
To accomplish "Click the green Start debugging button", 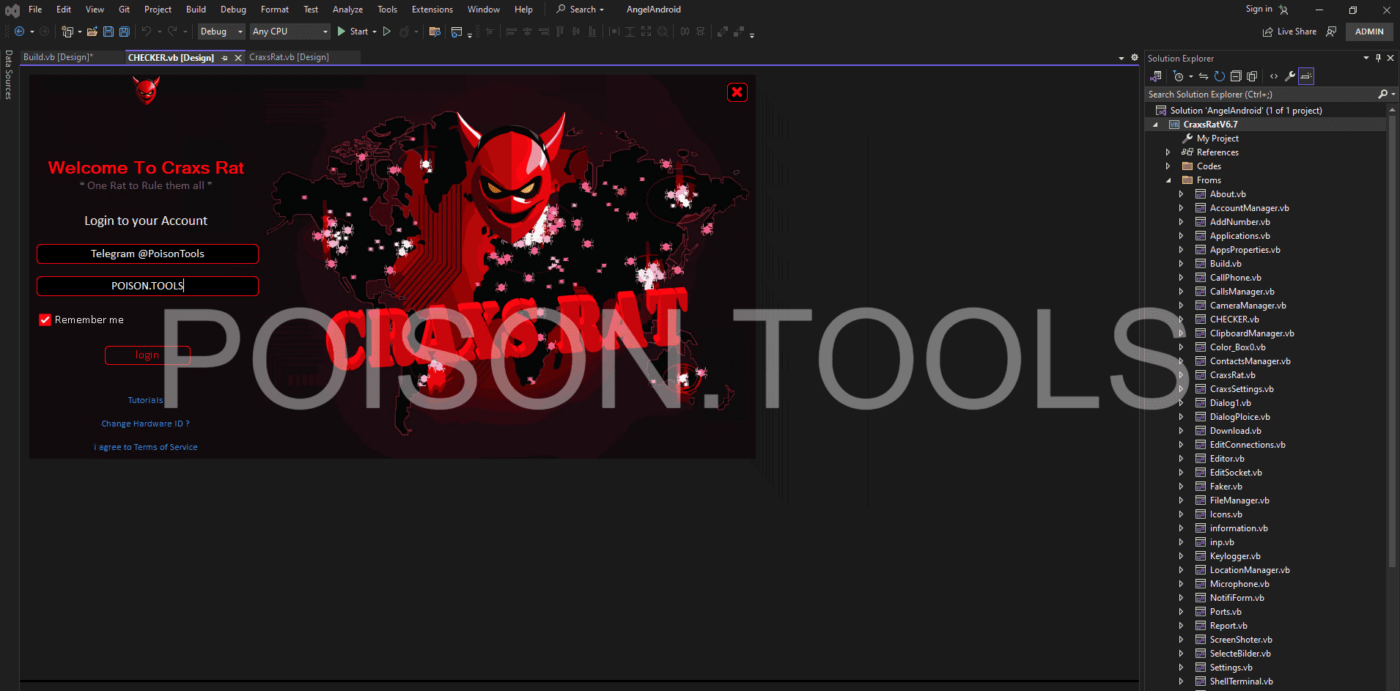I will (x=353, y=32).
